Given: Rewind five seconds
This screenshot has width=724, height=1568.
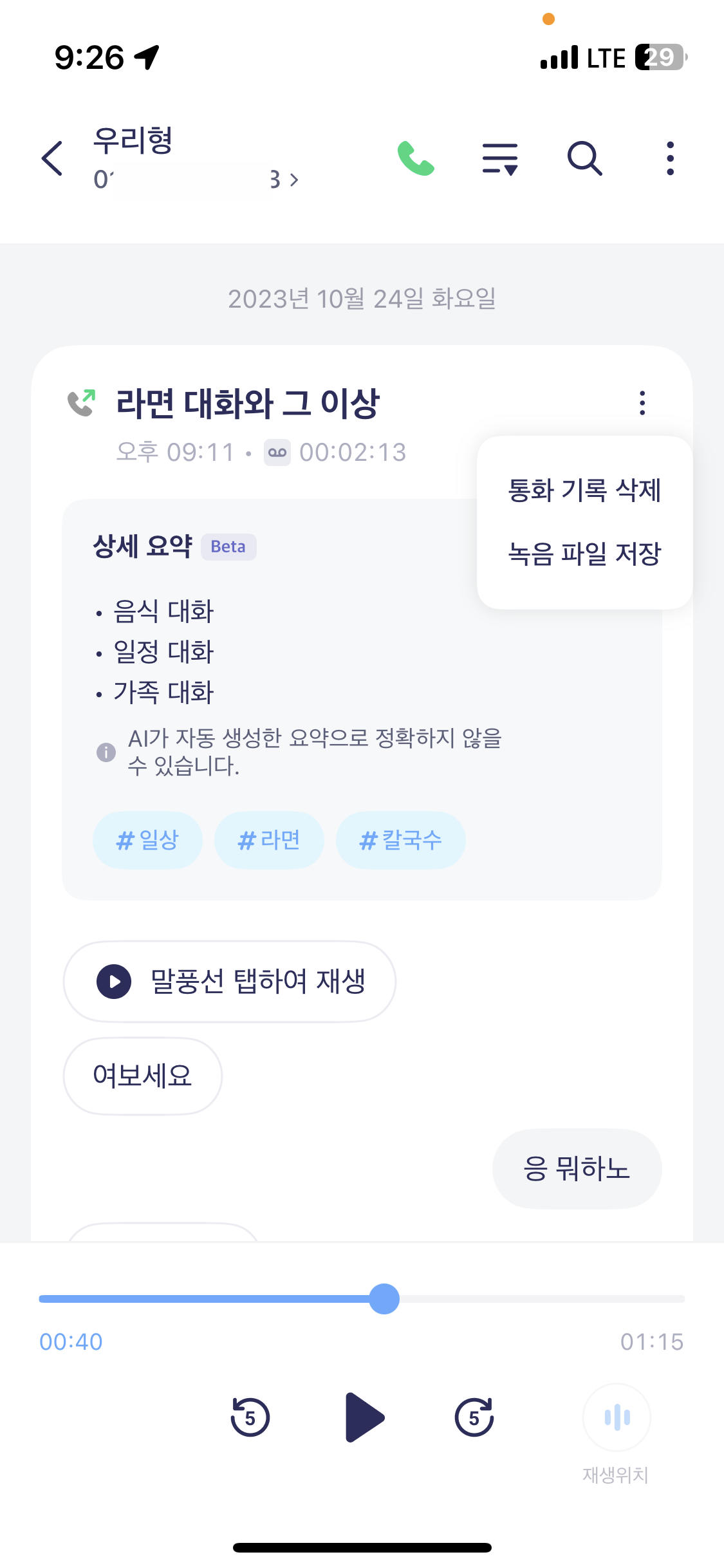Looking at the screenshot, I should click(250, 1417).
